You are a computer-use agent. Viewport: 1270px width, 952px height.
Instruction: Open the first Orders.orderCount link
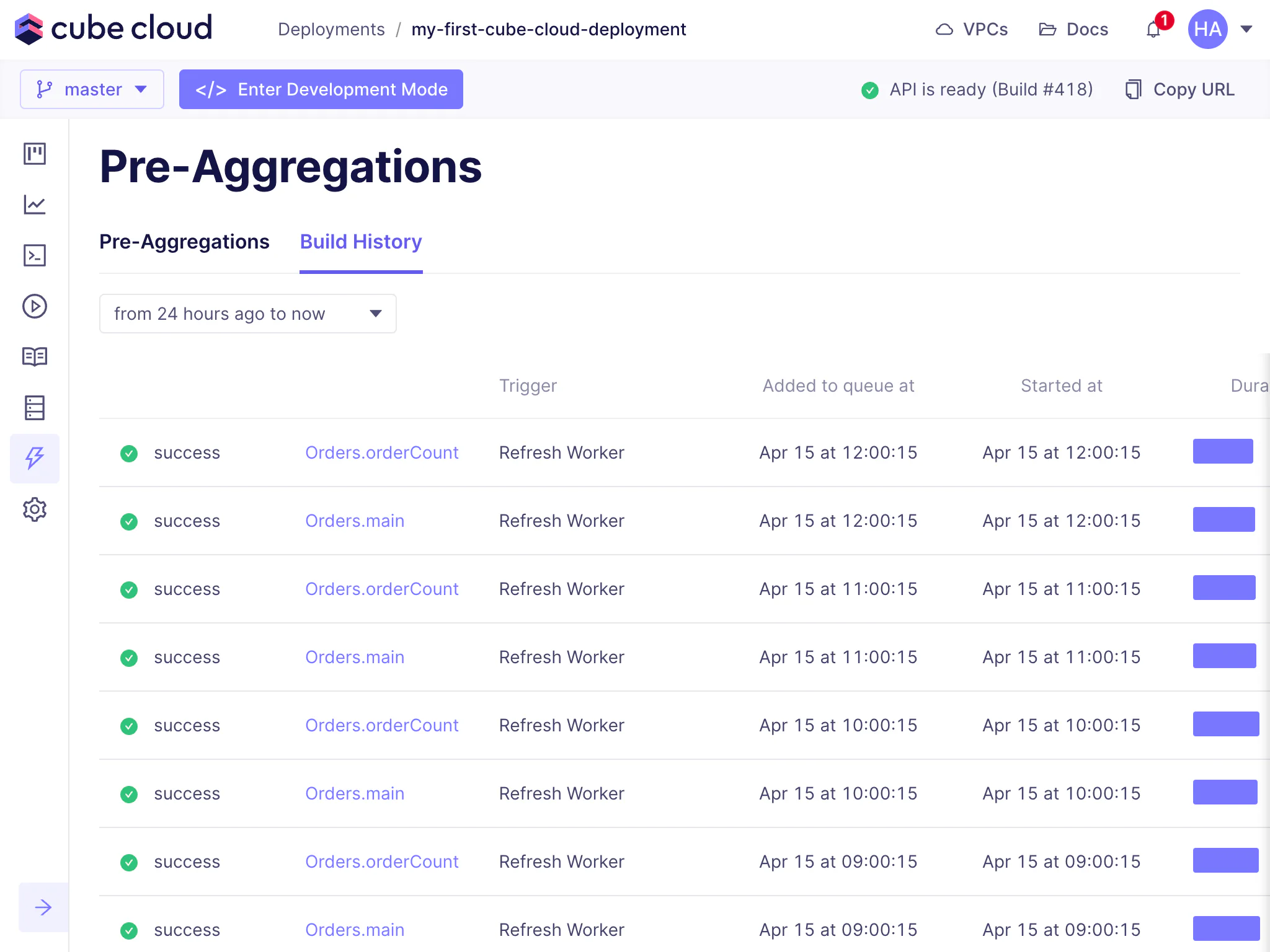pos(381,452)
